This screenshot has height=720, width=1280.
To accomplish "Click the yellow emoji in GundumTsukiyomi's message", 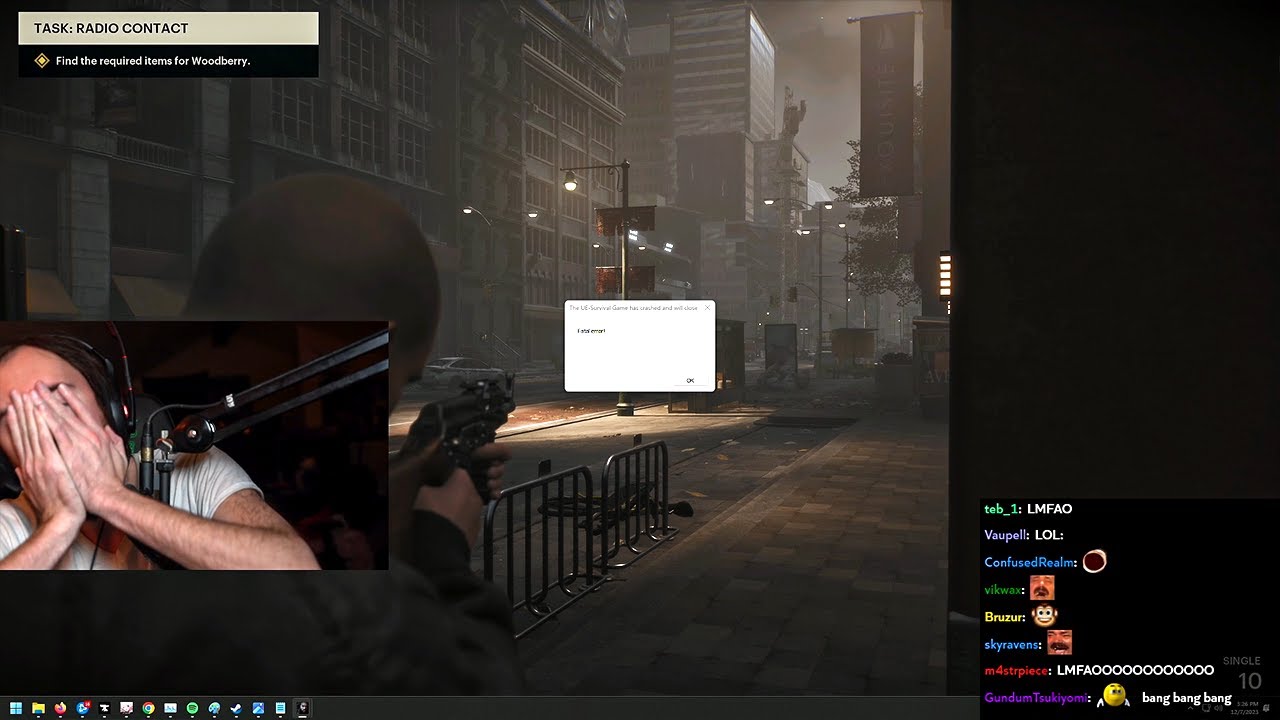I will pos(1114,695).
